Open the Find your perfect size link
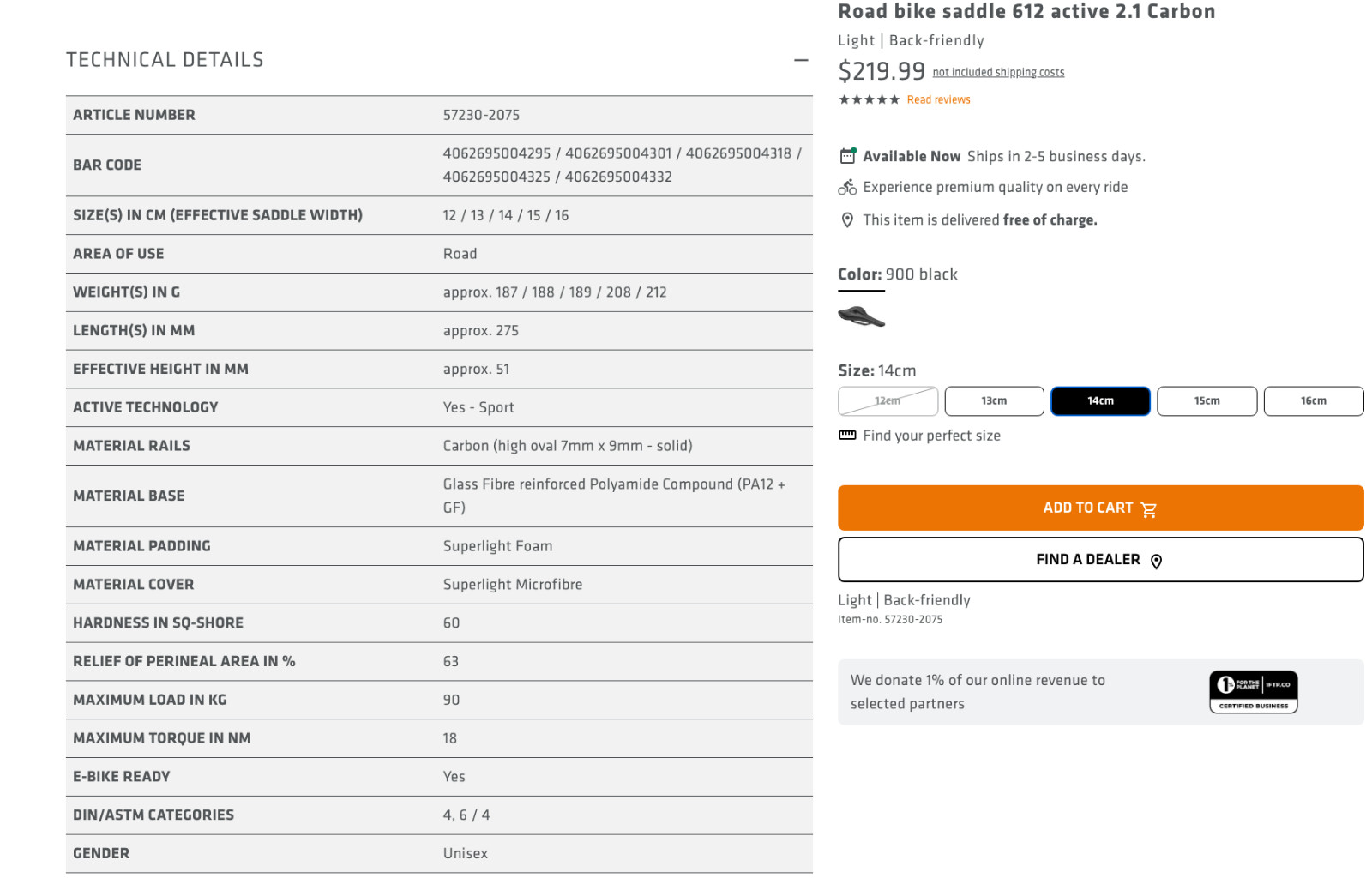Screen dimensions: 1372x884 931,436
